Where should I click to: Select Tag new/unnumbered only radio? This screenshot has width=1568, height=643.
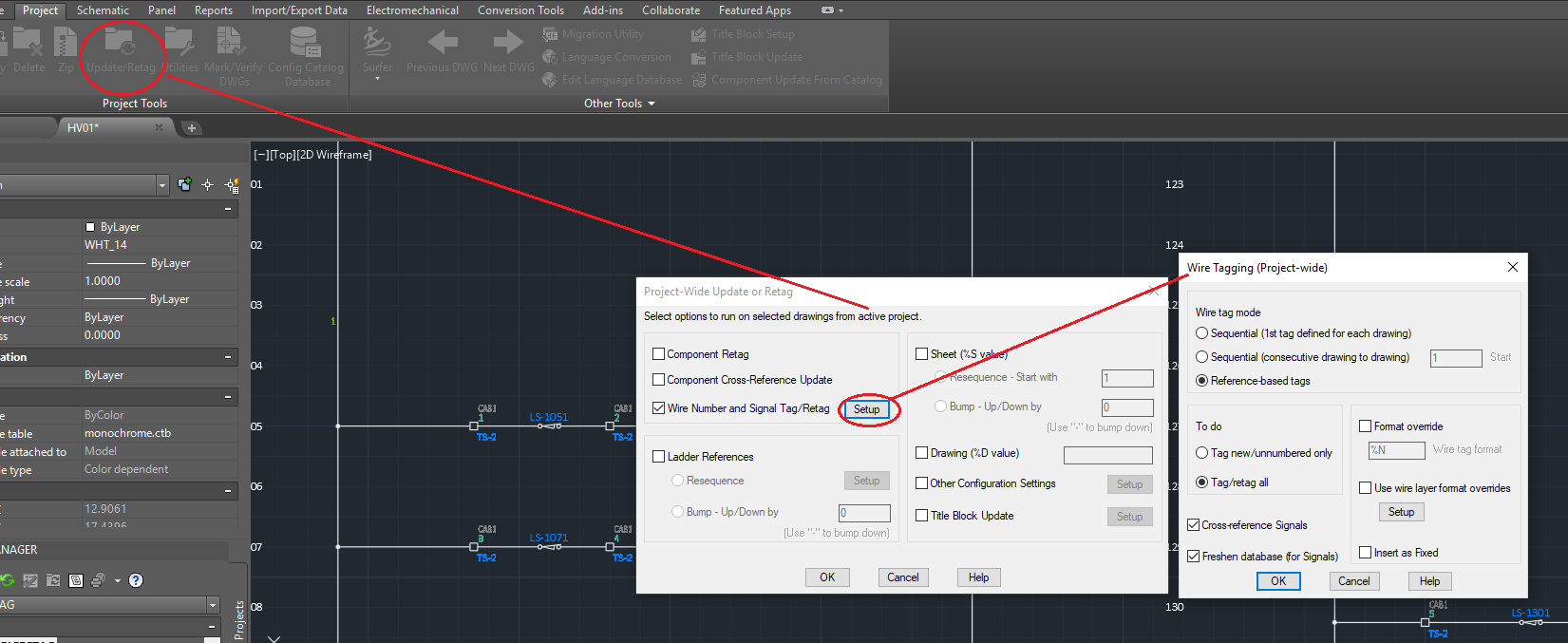1202,453
